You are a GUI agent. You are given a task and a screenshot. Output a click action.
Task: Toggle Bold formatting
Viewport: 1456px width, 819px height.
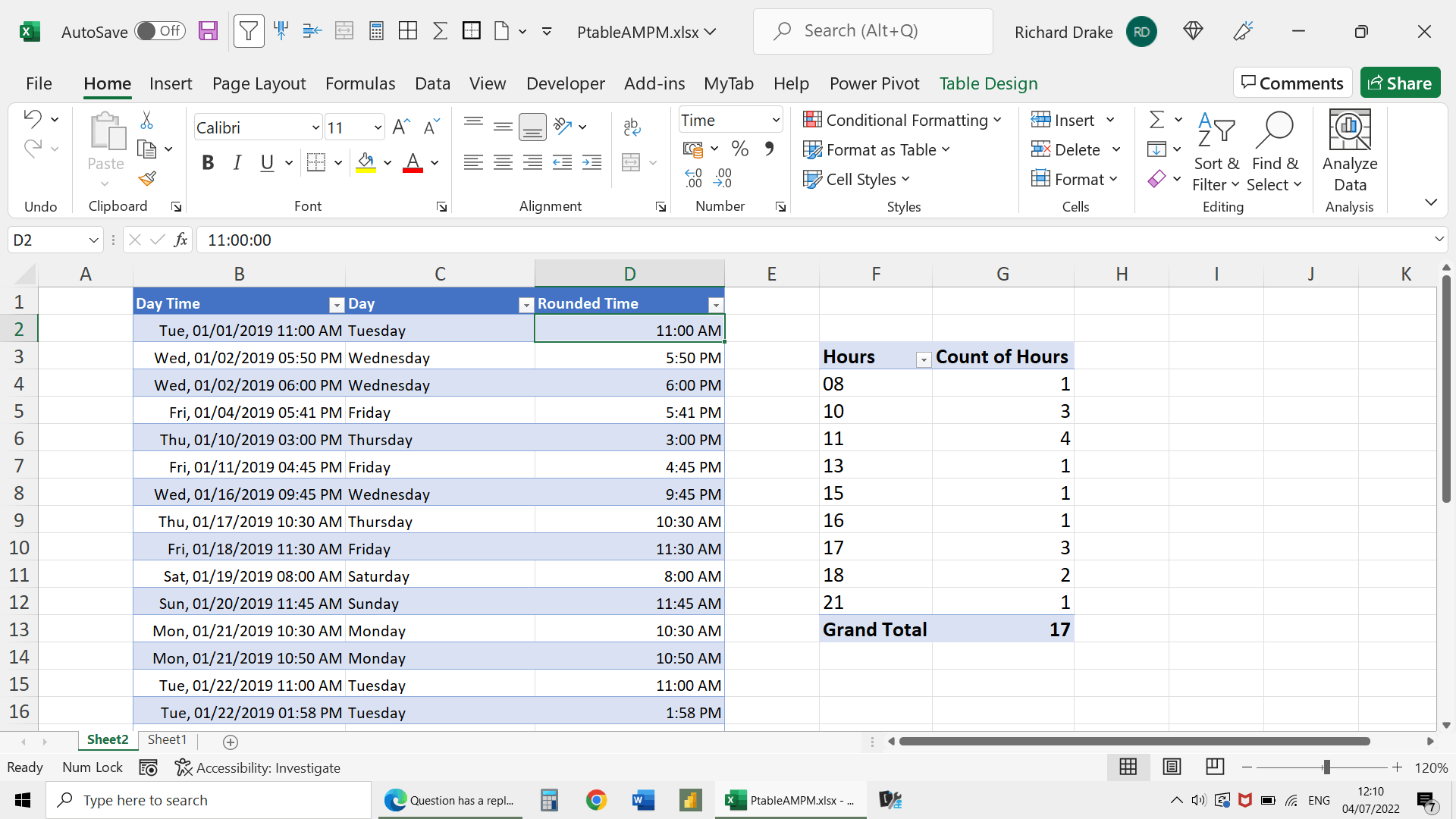pos(208,162)
